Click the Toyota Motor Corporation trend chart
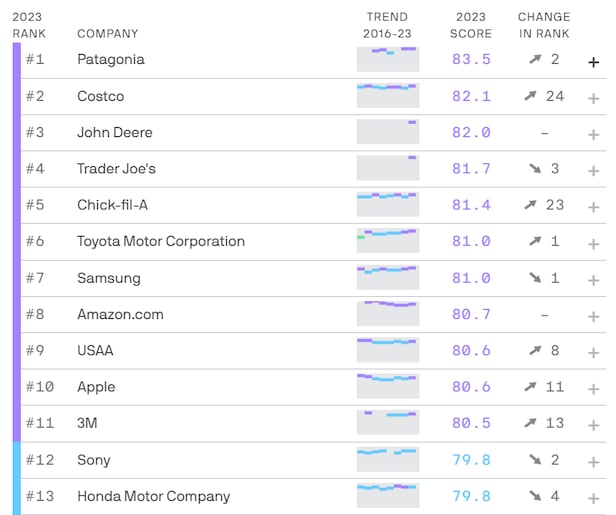 tap(388, 241)
